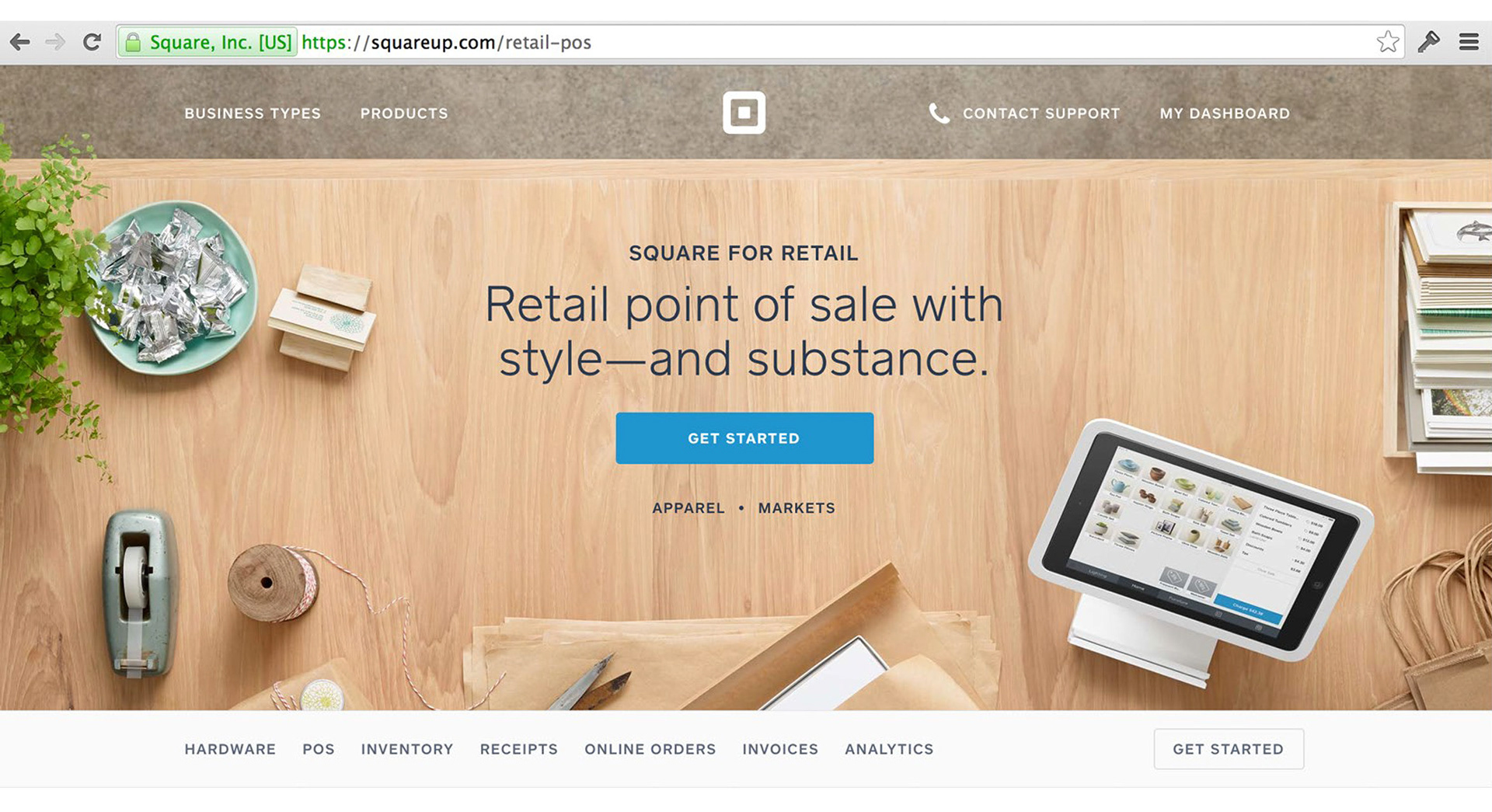Reload the page with refresh icon
This screenshot has width=1492, height=812.
[92, 42]
